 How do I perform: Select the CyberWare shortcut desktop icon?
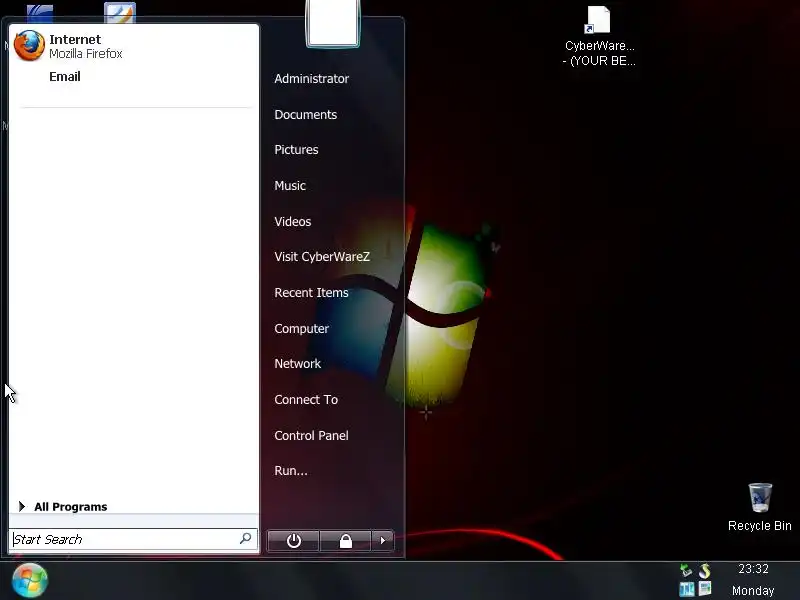click(x=599, y=37)
